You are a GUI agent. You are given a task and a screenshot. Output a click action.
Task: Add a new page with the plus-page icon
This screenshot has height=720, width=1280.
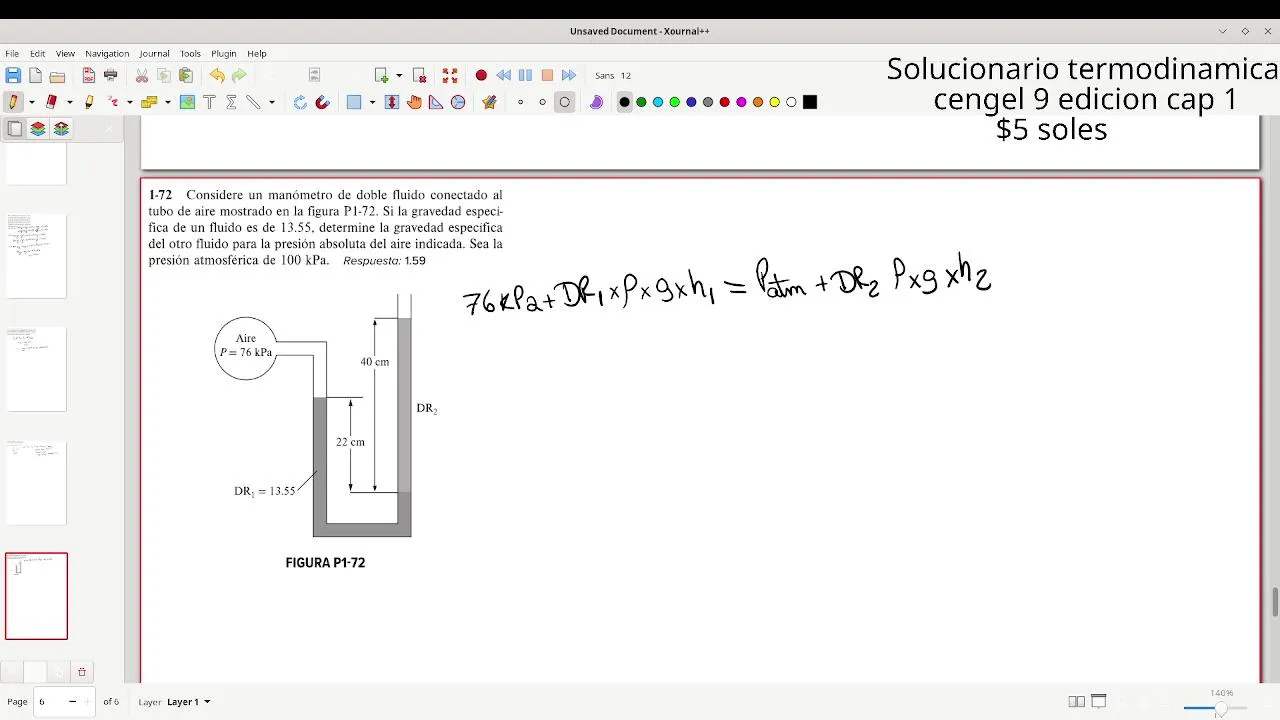click(381, 75)
